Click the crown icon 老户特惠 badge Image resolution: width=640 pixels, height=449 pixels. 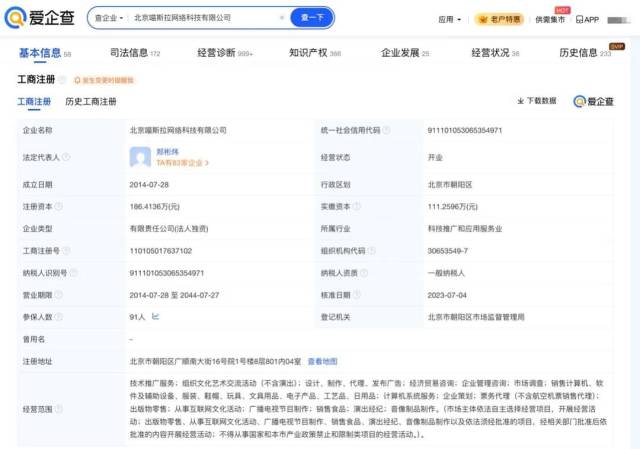[x=499, y=19]
